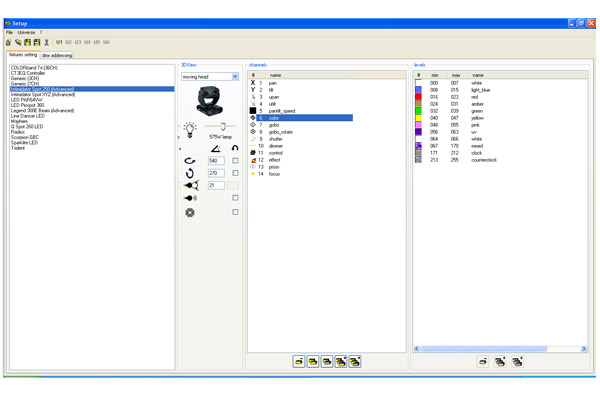Switch to the dmx addressing tab

(57, 56)
